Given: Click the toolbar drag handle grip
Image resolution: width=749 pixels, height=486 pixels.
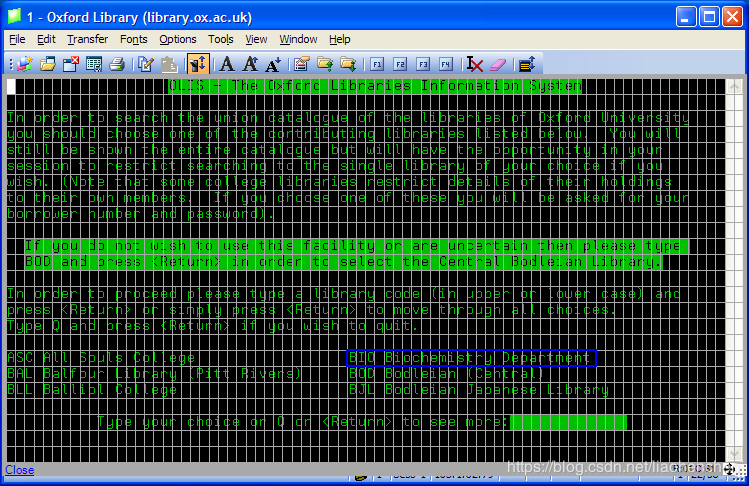Looking at the screenshot, I should (x=11, y=64).
